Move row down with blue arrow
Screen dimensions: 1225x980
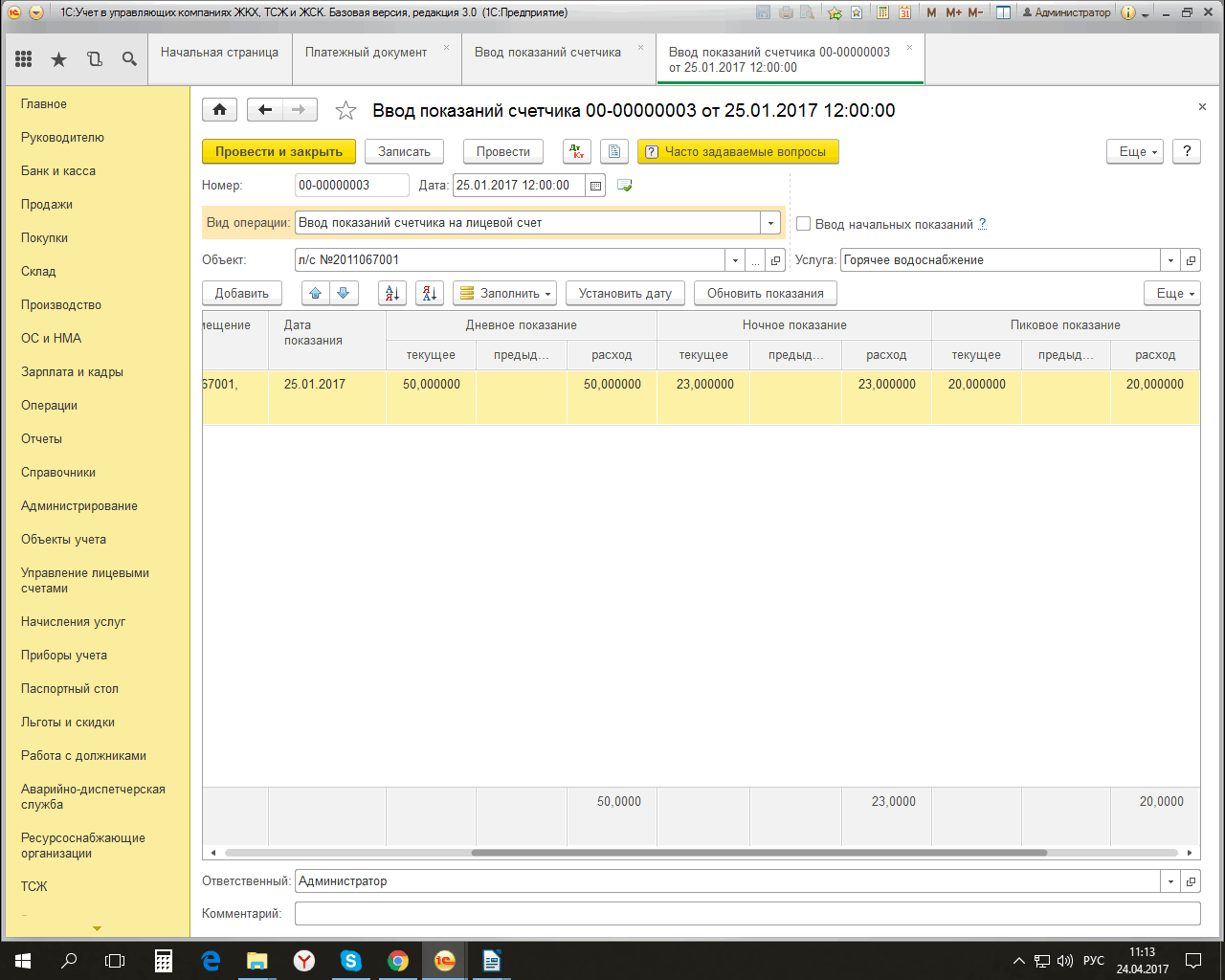pos(344,293)
